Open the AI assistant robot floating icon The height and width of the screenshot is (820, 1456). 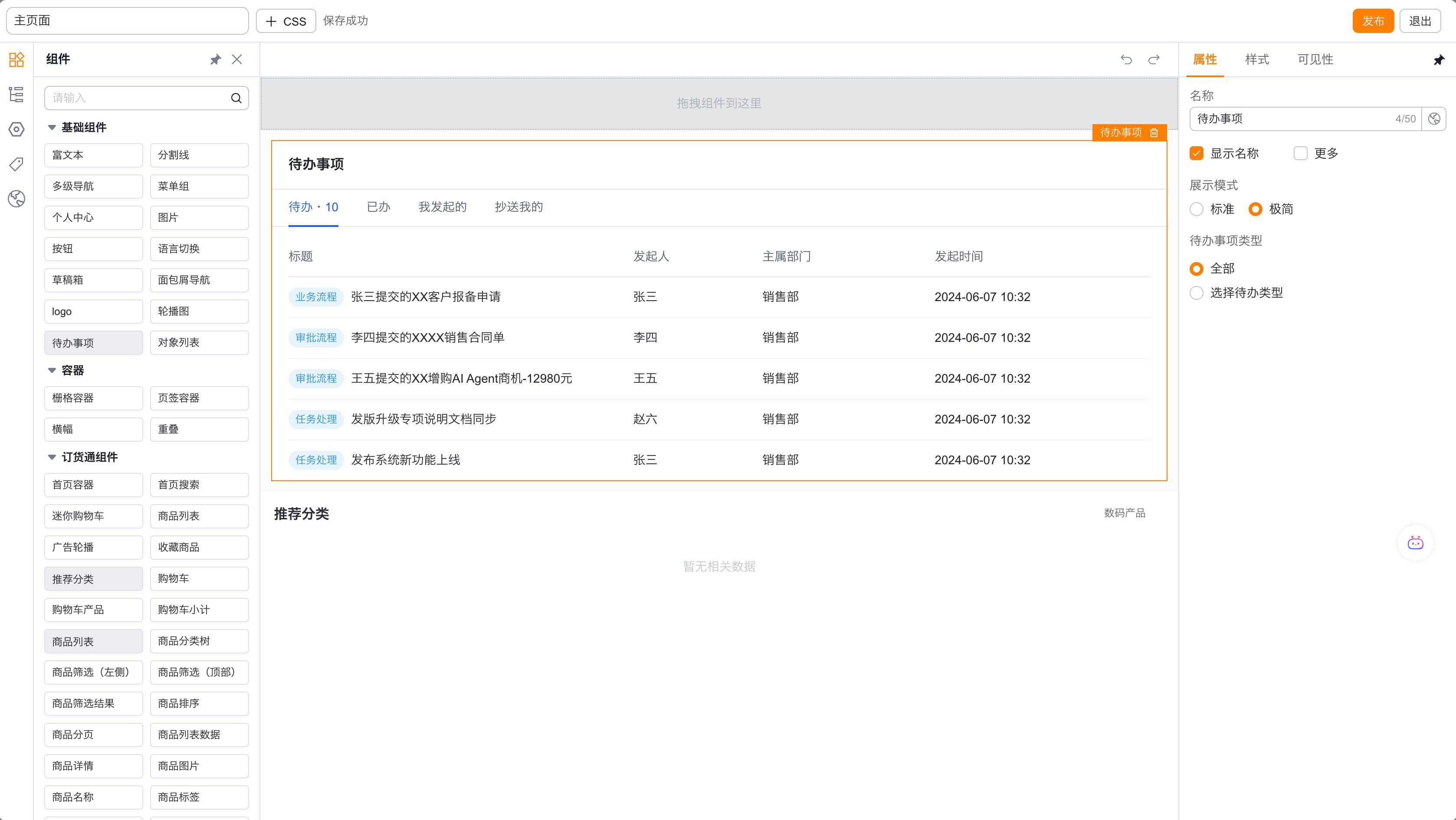(x=1415, y=543)
